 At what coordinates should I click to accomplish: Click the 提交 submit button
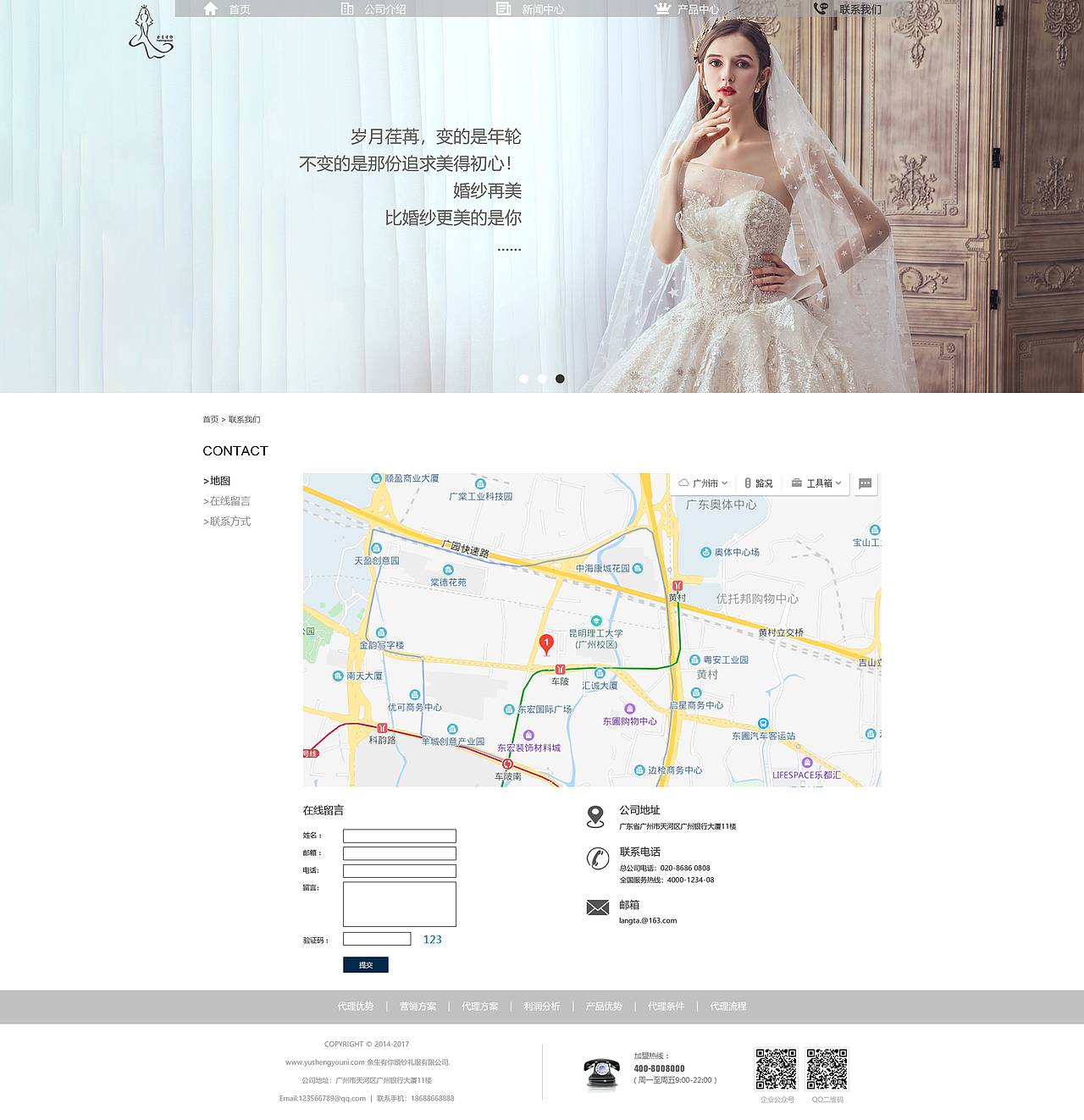(x=366, y=965)
